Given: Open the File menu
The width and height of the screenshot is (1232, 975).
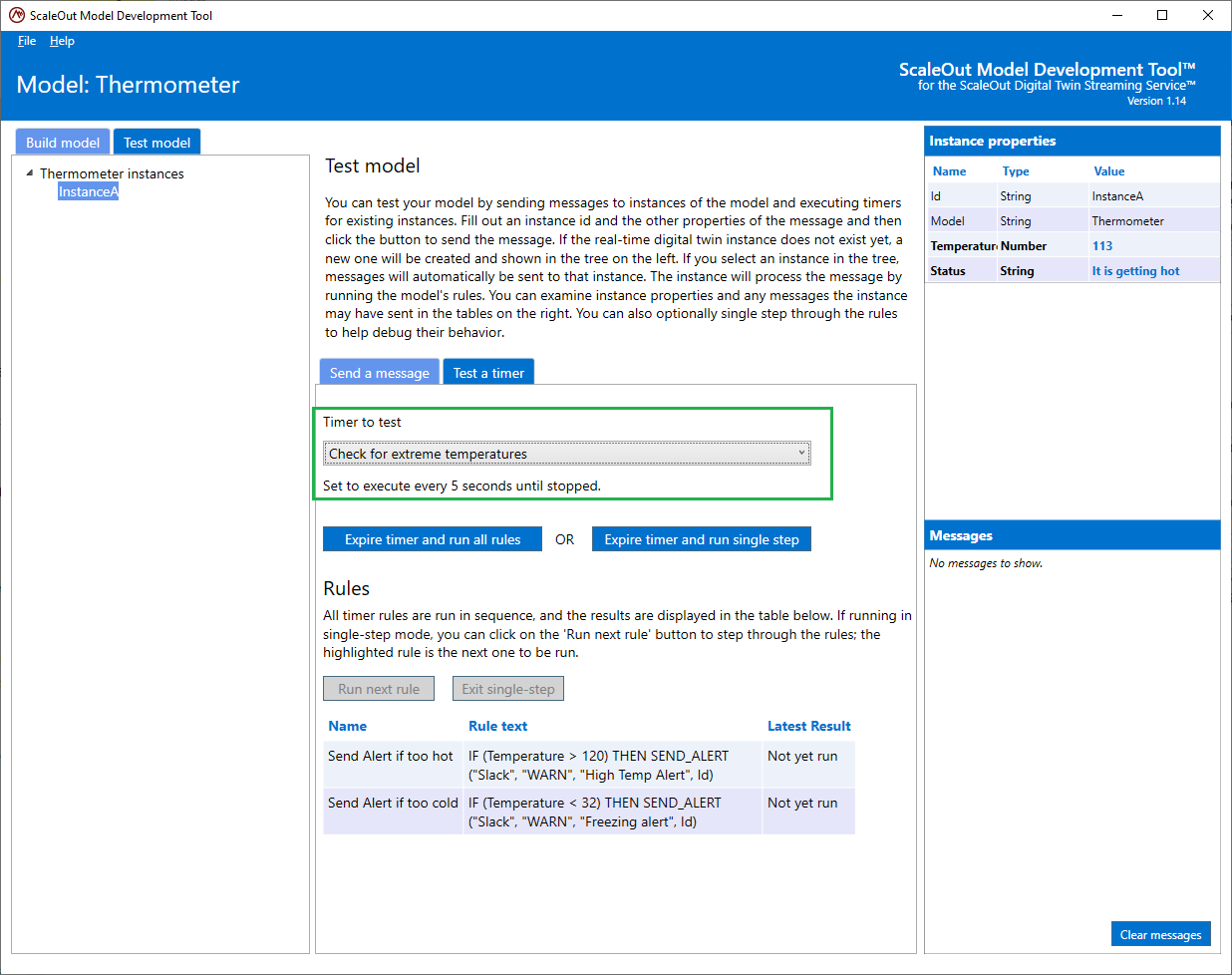Looking at the screenshot, I should pos(27,41).
